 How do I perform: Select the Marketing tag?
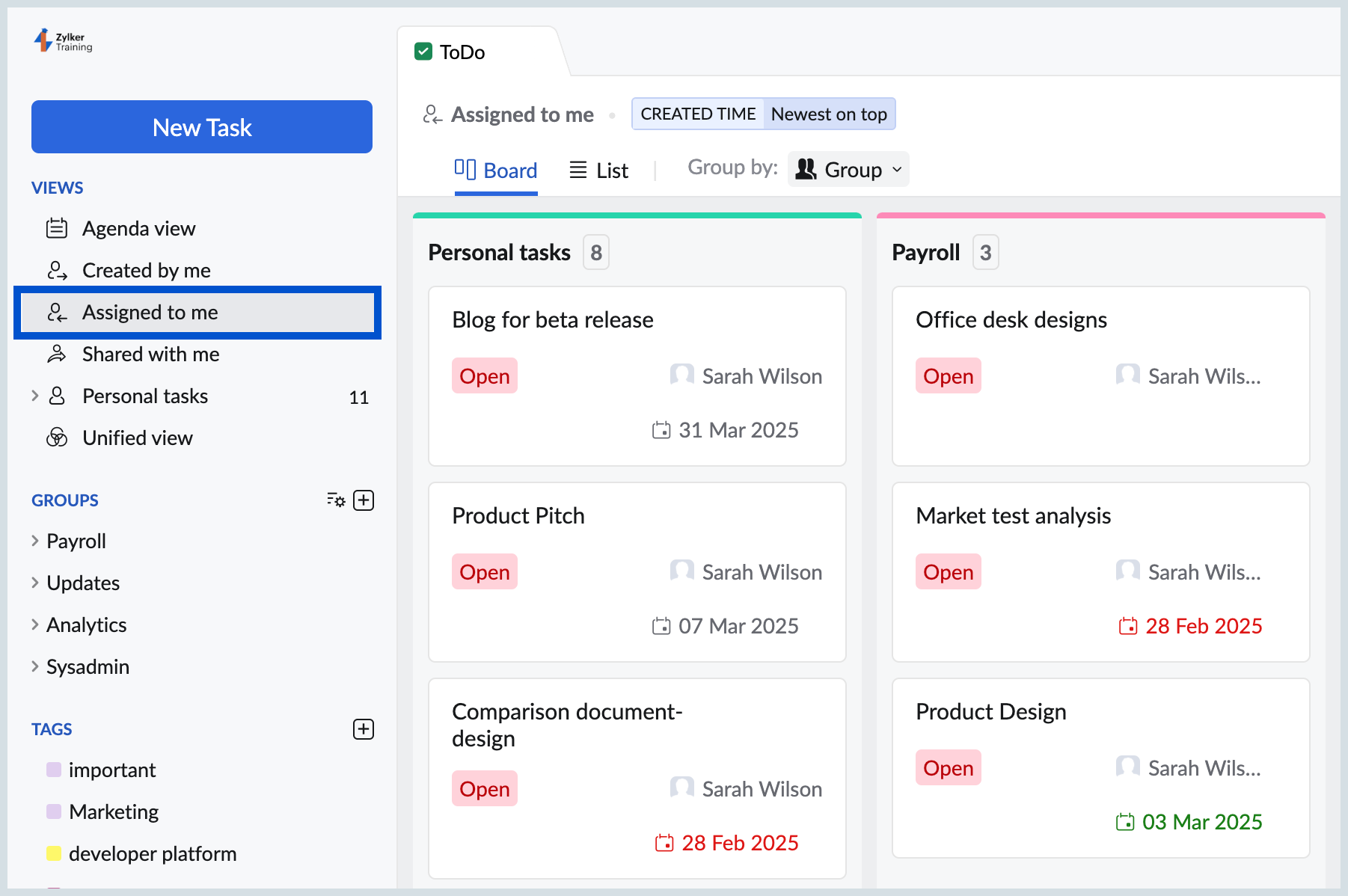pos(114,811)
